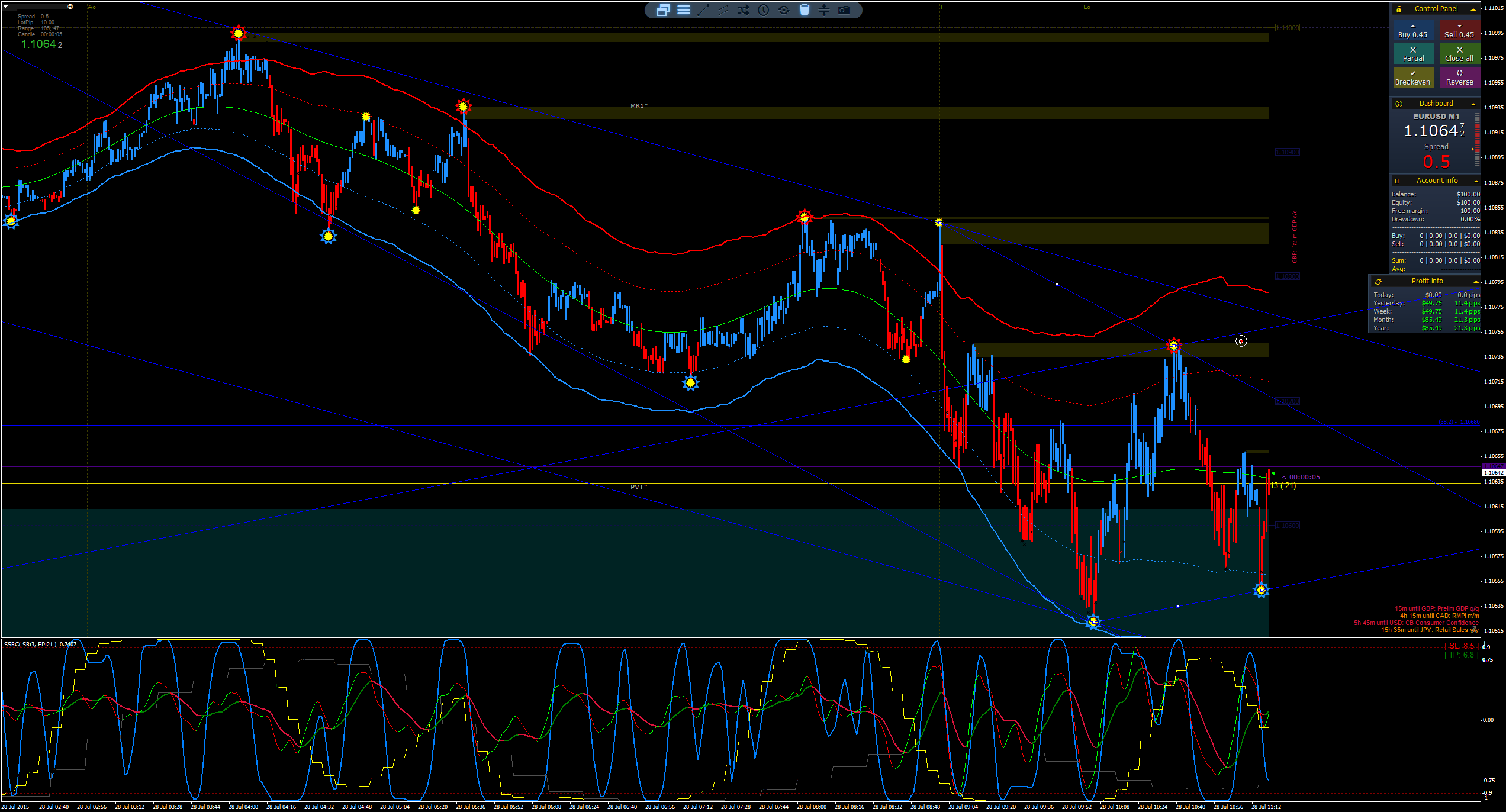1506x812 pixels.
Task: Click the EURUSD M1 symbol label
Action: (1436, 117)
